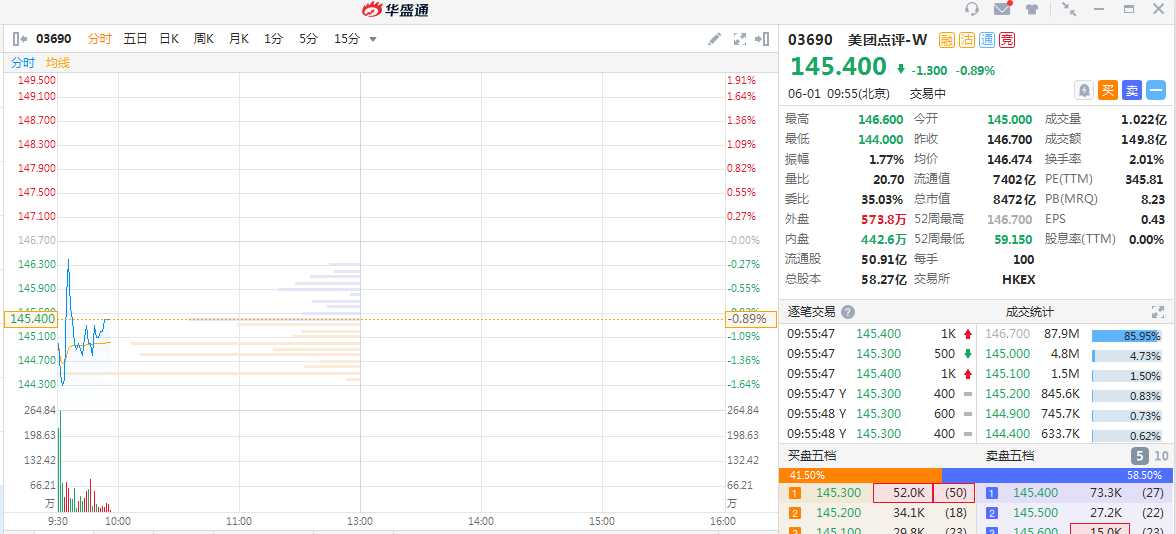Click the ask level 2 price 145.500
This screenshot has width=1176, height=534.
pyautogui.click(x=1036, y=513)
